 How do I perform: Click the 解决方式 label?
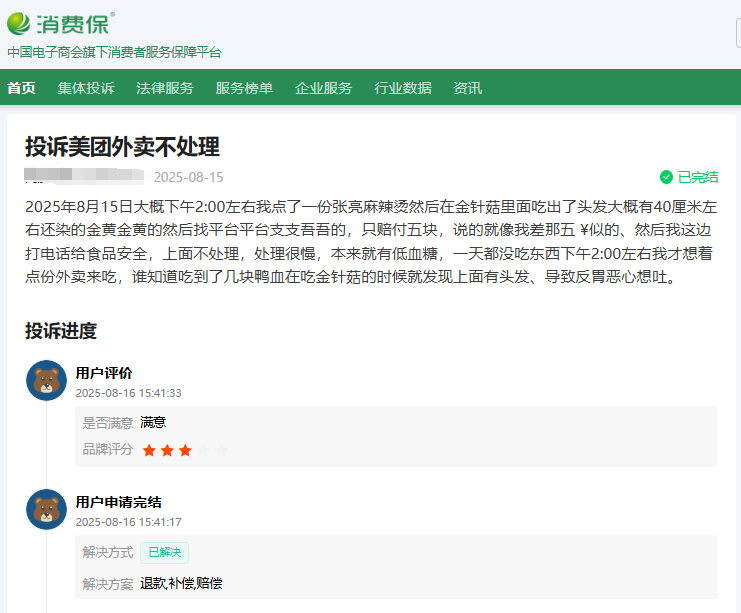tap(108, 552)
